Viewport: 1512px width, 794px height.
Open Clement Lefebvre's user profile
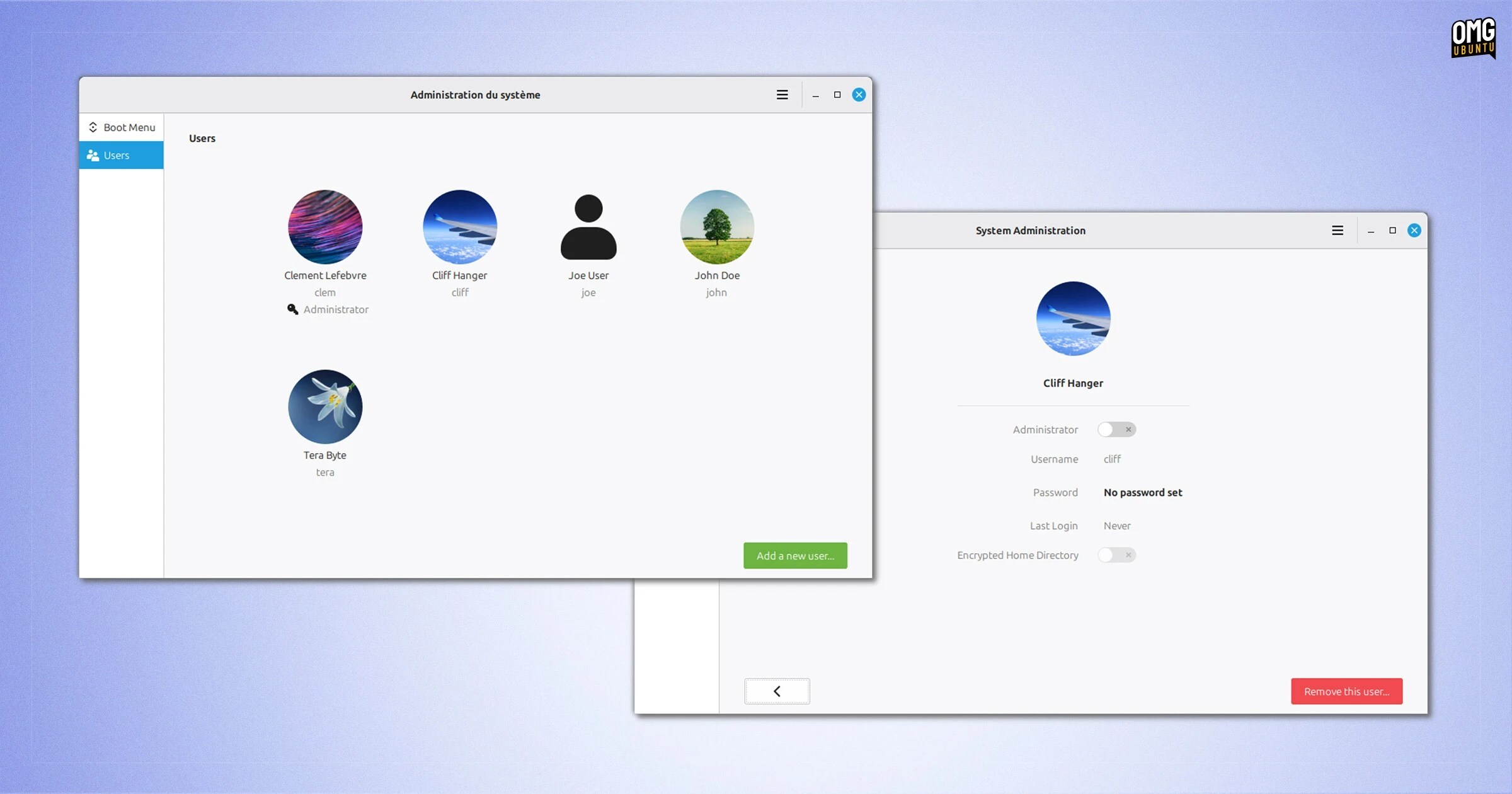click(x=325, y=227)
